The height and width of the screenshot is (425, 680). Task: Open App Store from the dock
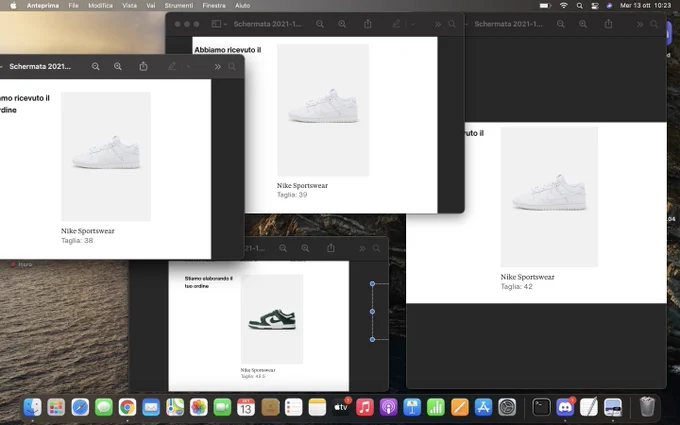click(483, 407)
